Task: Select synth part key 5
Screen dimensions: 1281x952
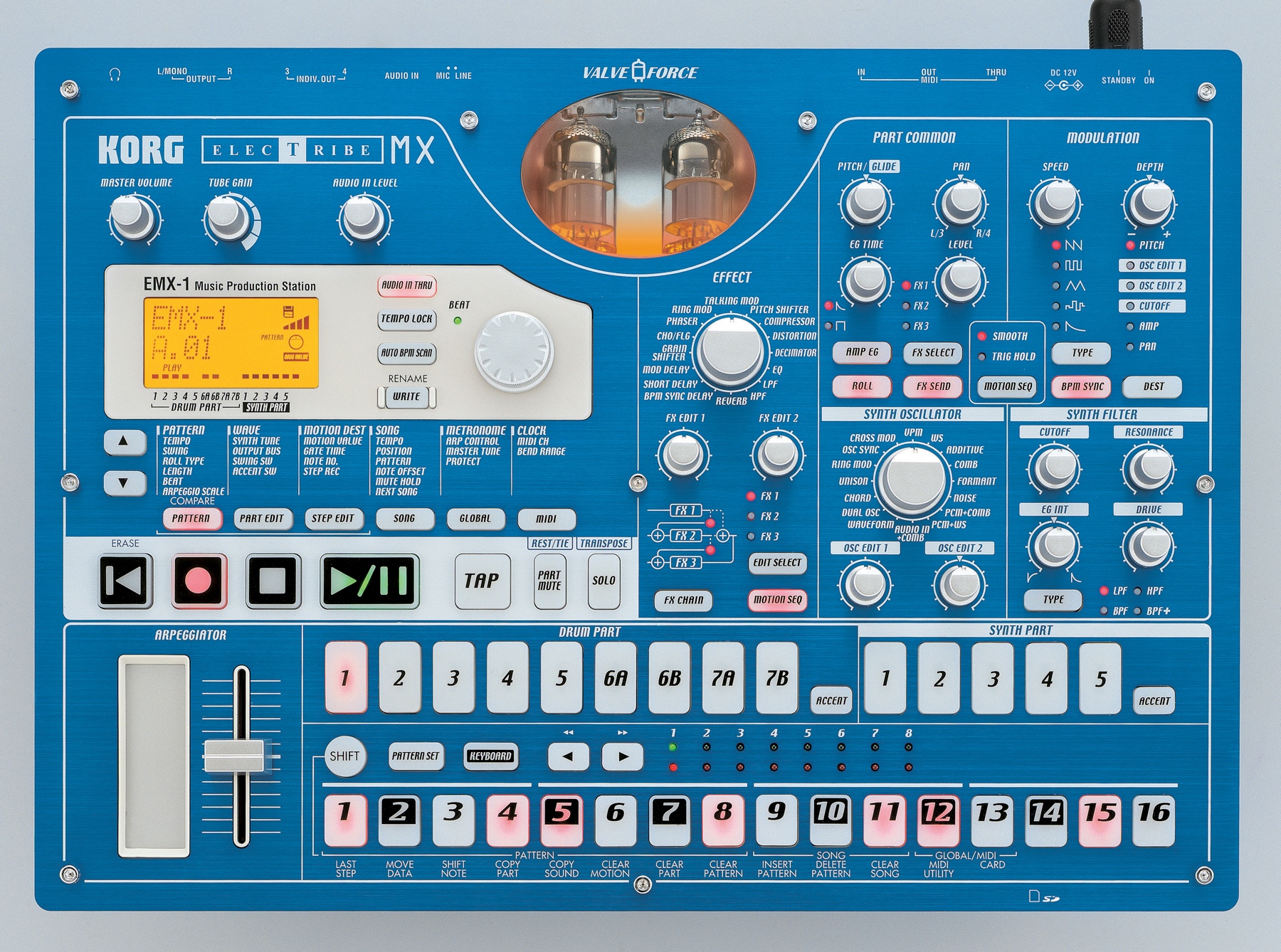Action: click(x=1100, y=677)
